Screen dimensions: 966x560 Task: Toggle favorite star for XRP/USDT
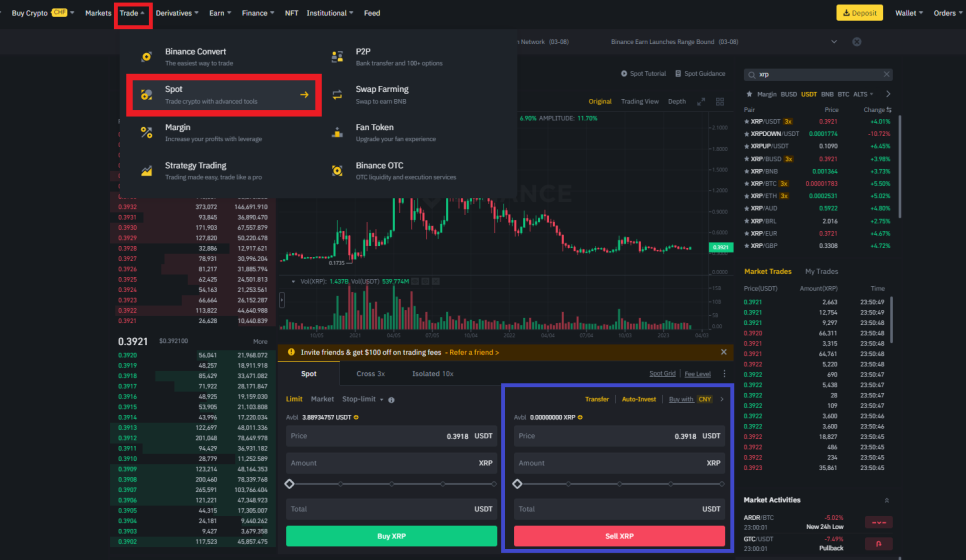coord(747,121)
